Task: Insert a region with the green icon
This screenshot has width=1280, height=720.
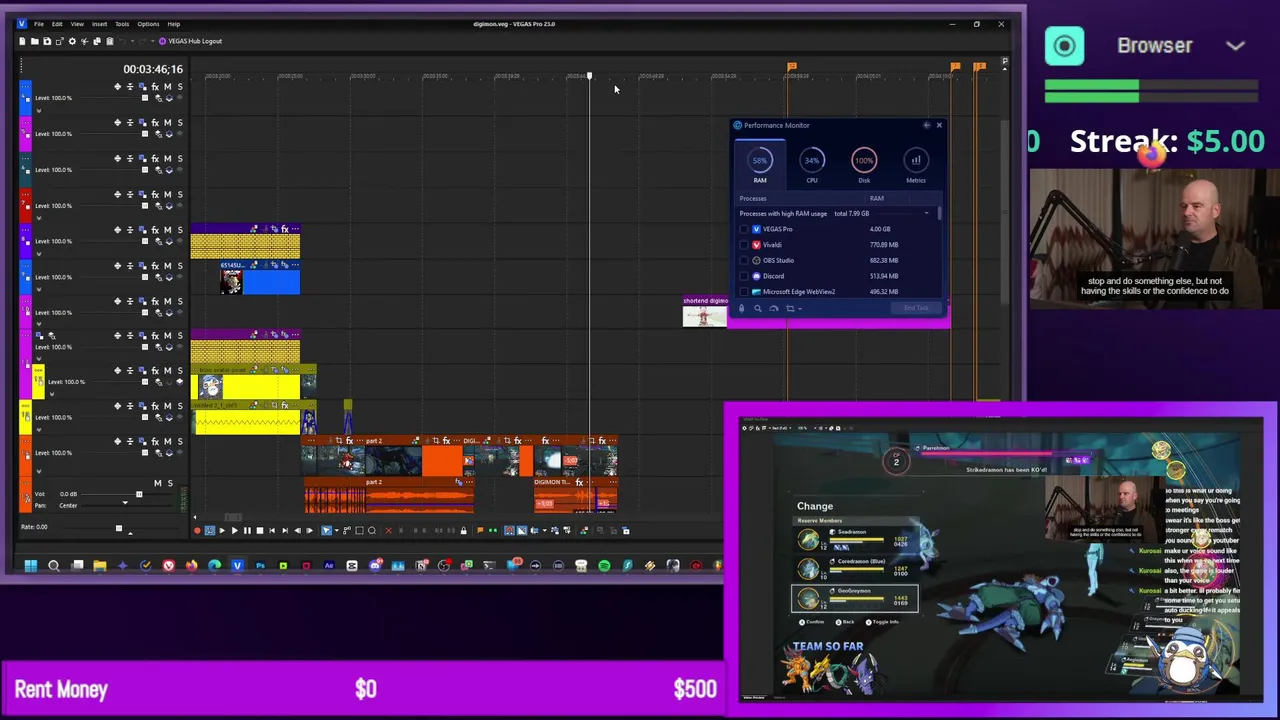Action: point(493,530)
